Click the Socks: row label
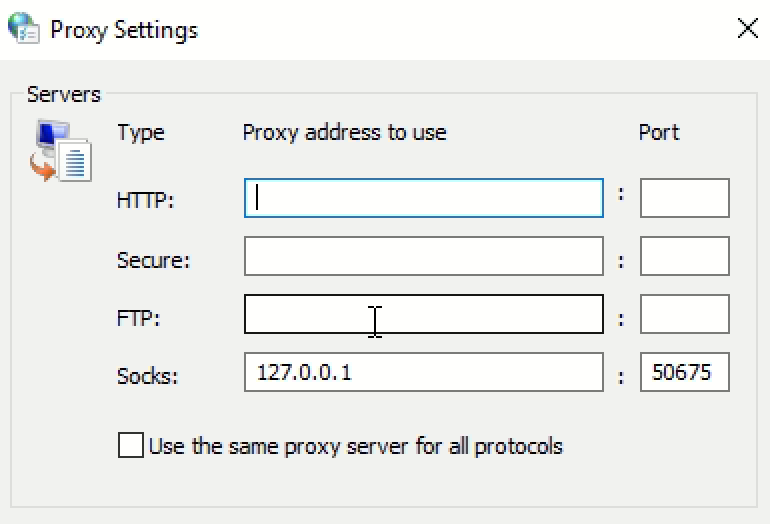 (x=147, y=376)
